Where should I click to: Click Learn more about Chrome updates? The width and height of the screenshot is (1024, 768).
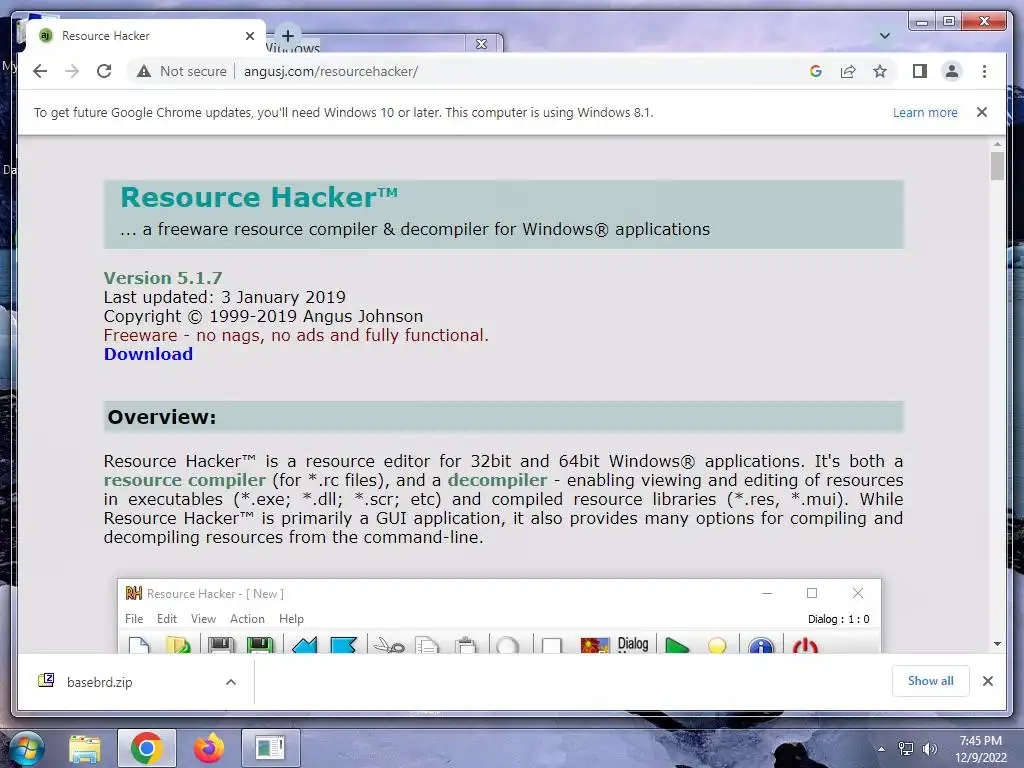pos(925,112)
